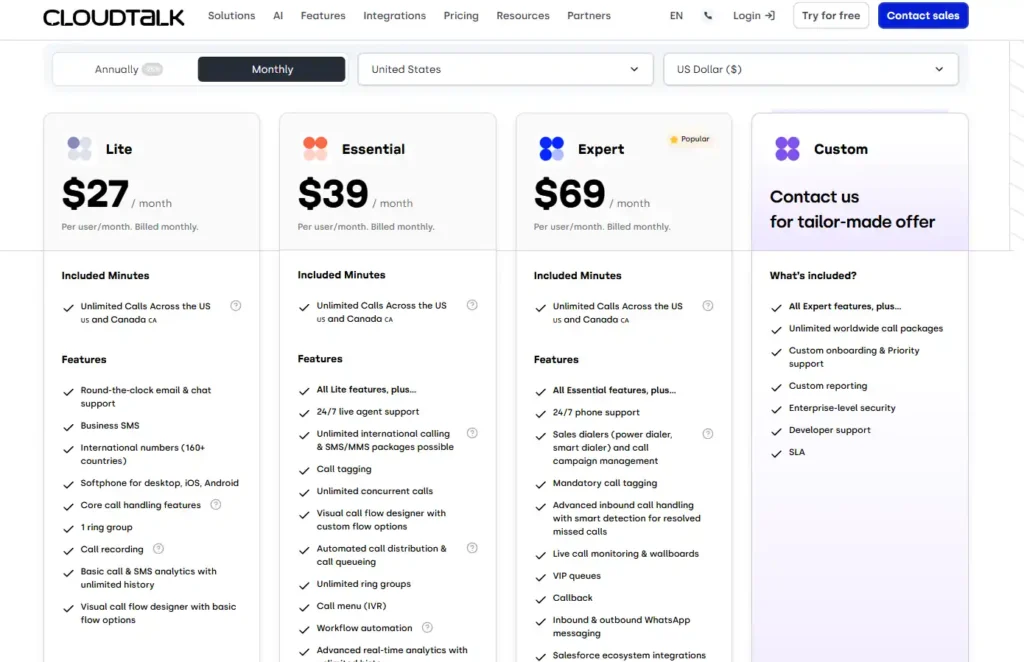The image size is (1024, 662).
Task: Switch billing to Annually
Action: point(125,69)
